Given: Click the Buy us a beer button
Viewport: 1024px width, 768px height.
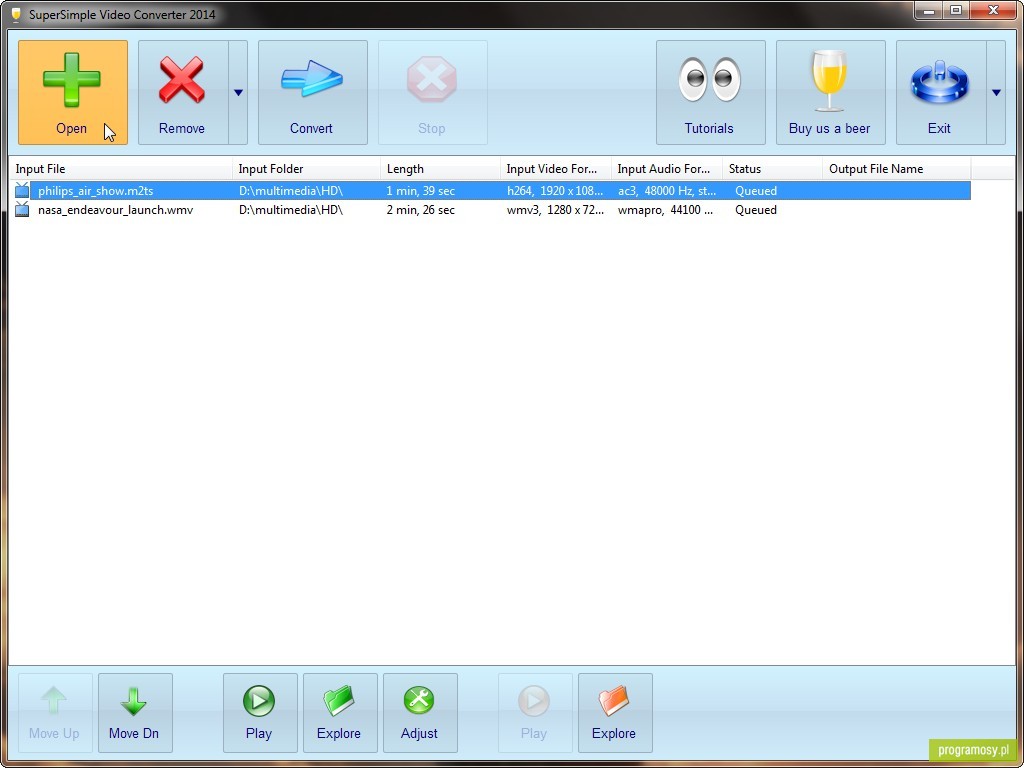Looking at the screenshot, I should pyautogui.click(x=831, y=92).
